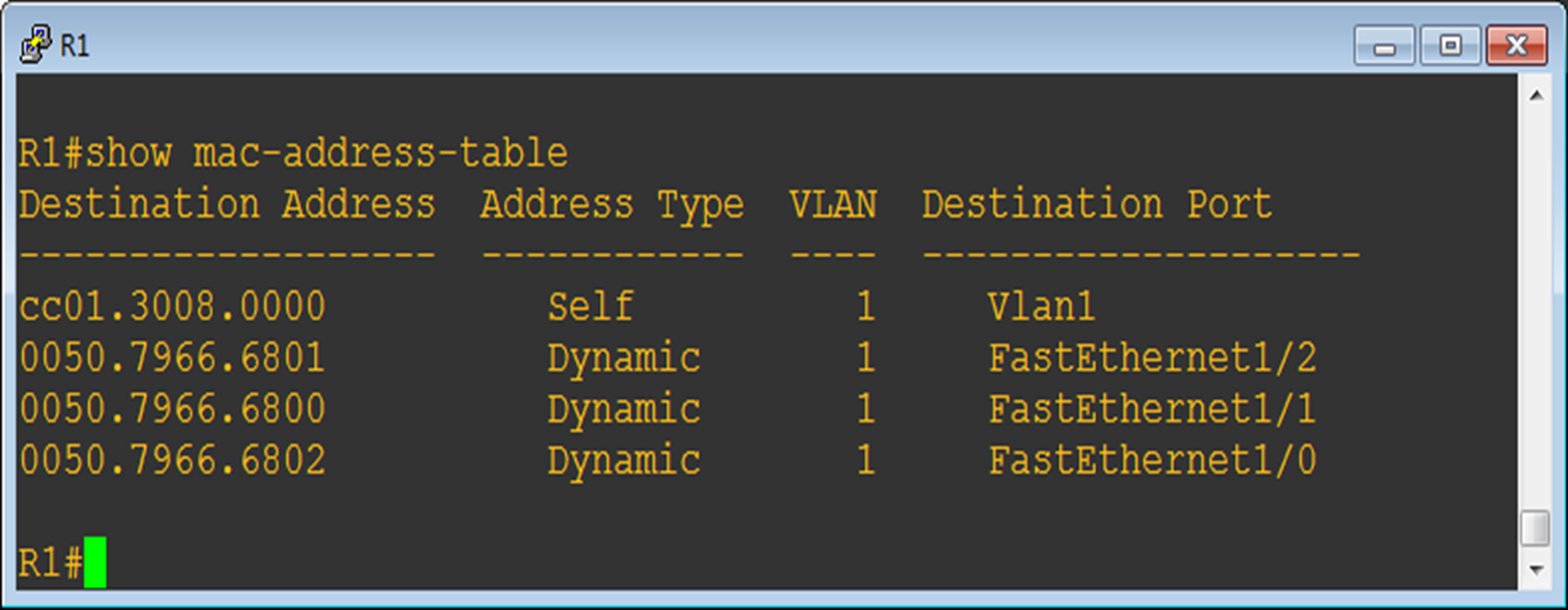Image resolution: width=1568 pixels, height=610 pixels.
Task: Click MAC address 0050.7966.6800
Action: click(173, 410)
